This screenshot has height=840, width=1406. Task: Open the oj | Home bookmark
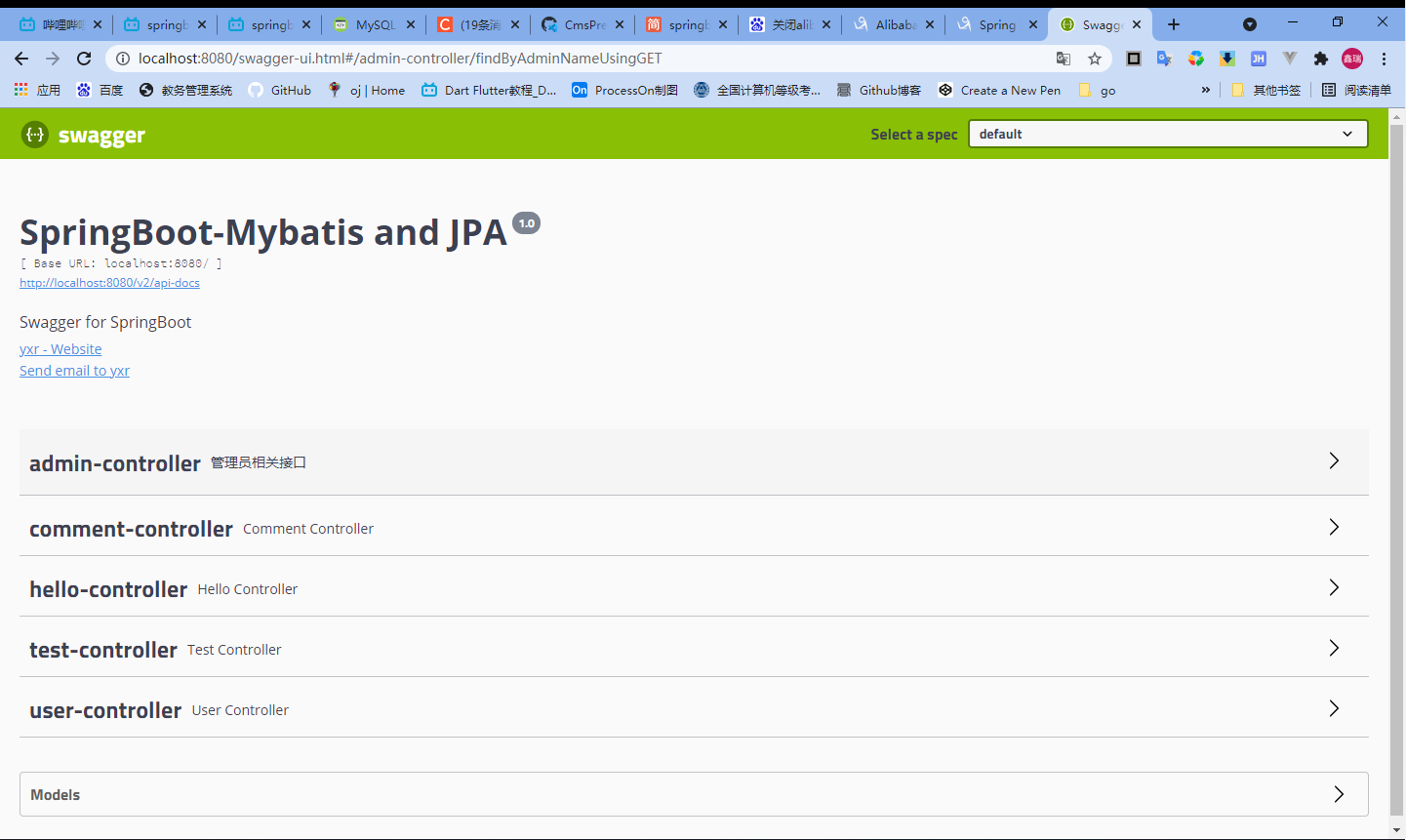[x=367, y=90]
